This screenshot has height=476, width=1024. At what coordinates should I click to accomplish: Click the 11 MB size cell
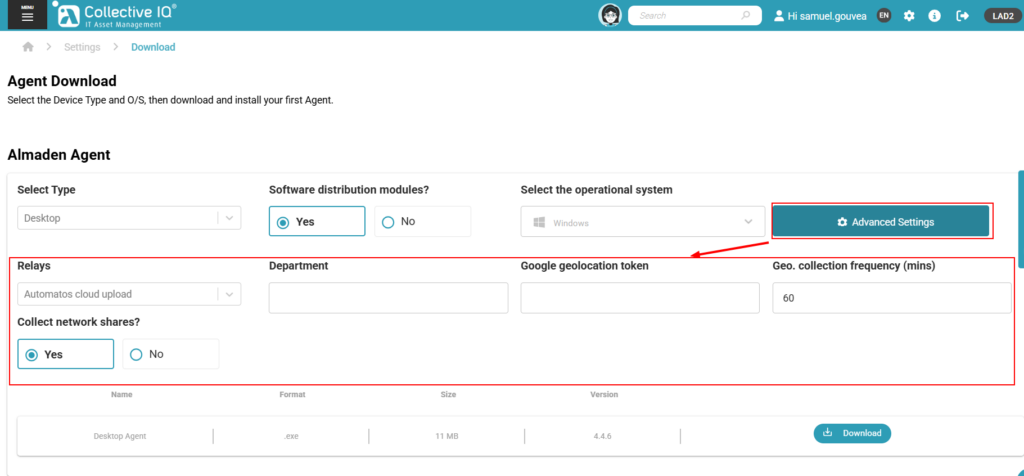coord(447,436)
